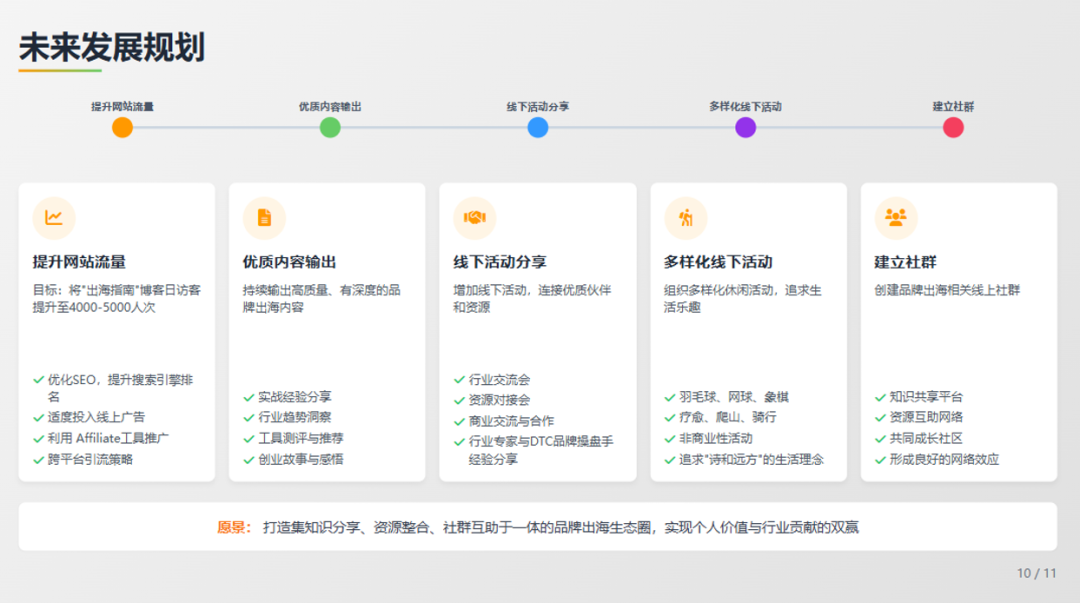The width and height of the screenshot is (1080, 603).
Task: Click the document icon above 优质内容输出
Action: click(264, 218)
